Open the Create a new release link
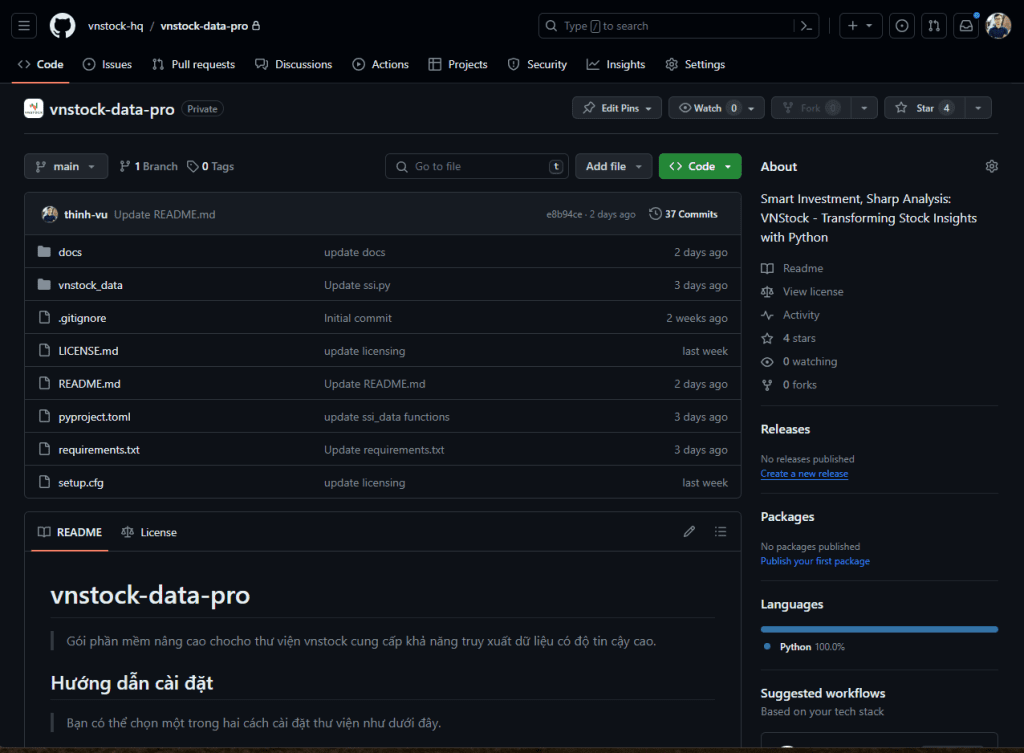The image size is (1024, 753). pyautogui.click(x=804, y=473)
